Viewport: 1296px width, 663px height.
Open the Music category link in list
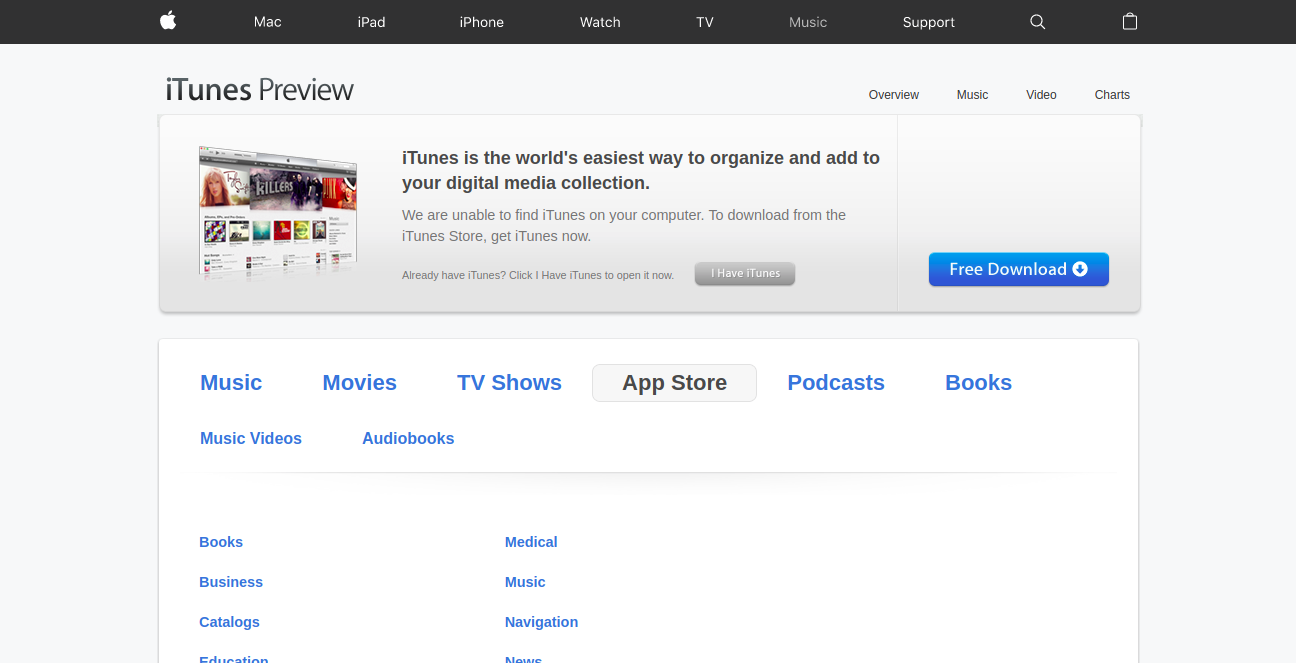525,582
